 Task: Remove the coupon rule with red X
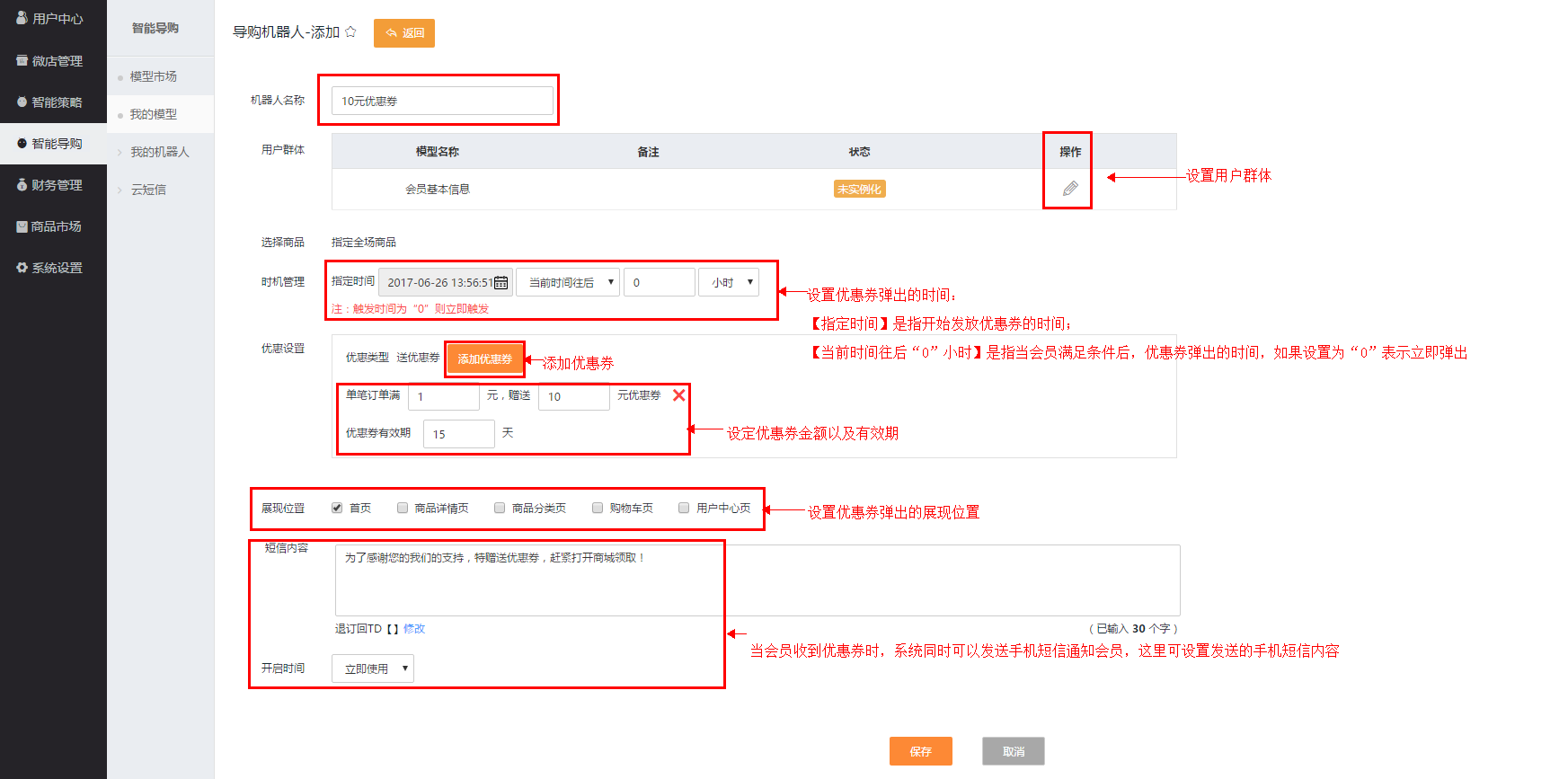[x=679, y=395]
